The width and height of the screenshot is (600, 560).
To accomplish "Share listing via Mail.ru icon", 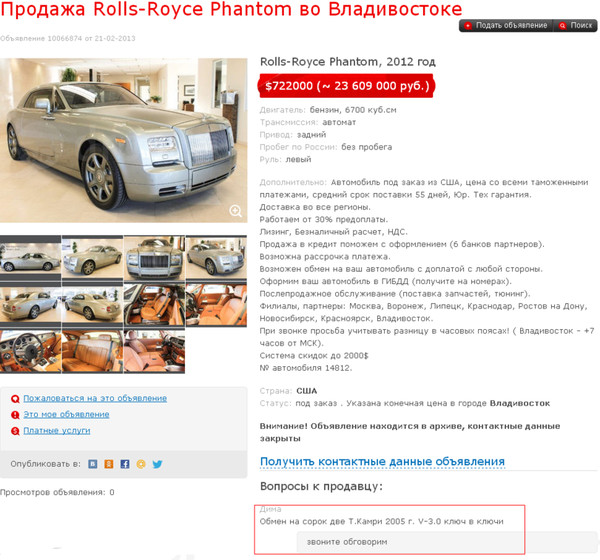I will click(141, 464).
